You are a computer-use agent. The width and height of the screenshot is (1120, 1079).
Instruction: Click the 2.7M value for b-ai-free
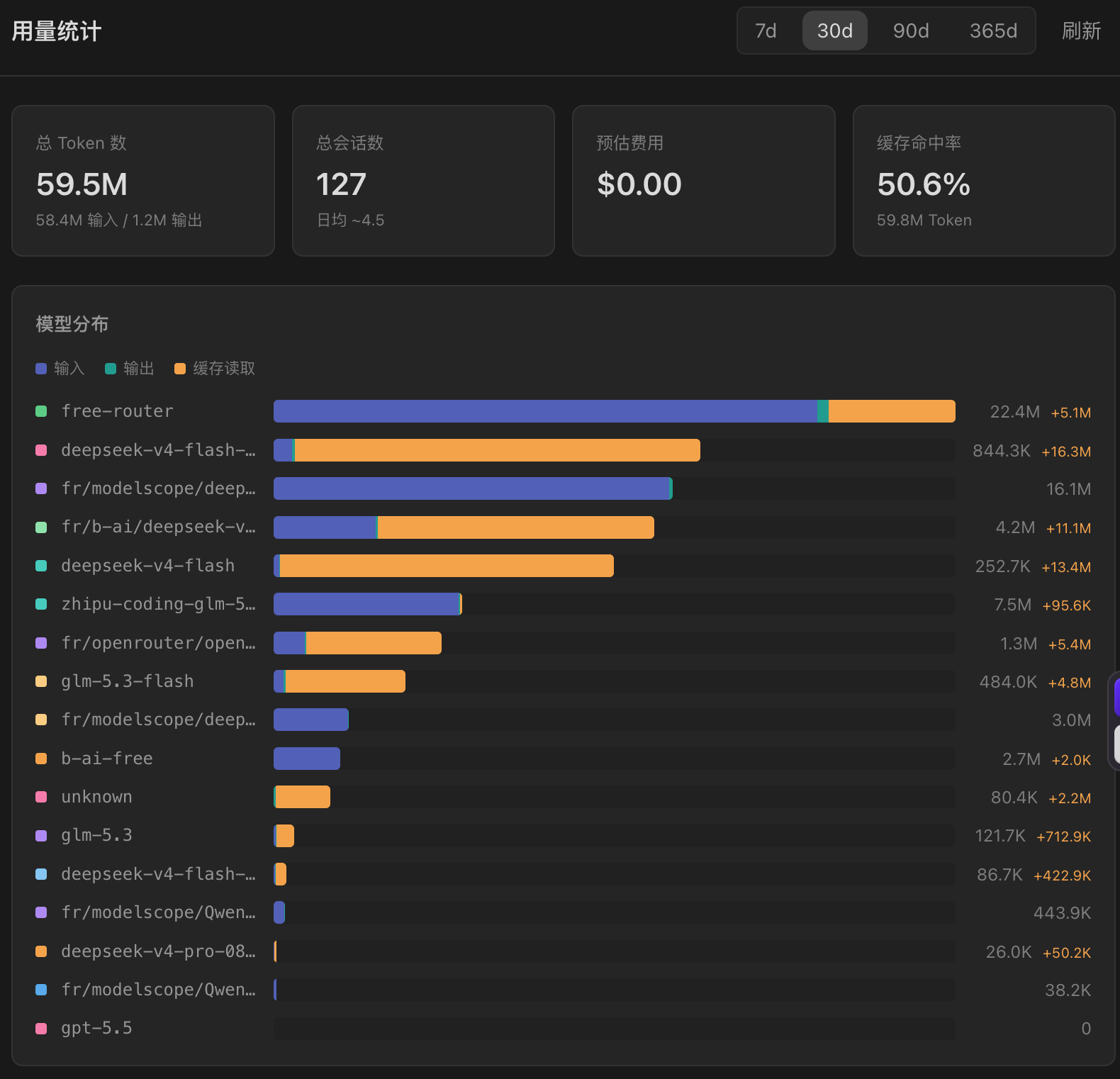(x=1021, y=759)
